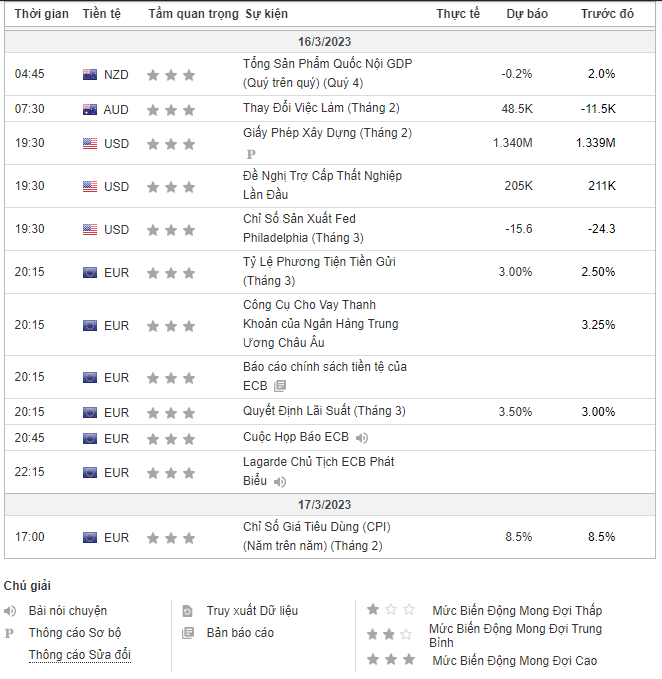The width and height of the screenshot is (662, 679).
Task: Click EUR flag in the CPI row
Action: click(x=90, y=538)
